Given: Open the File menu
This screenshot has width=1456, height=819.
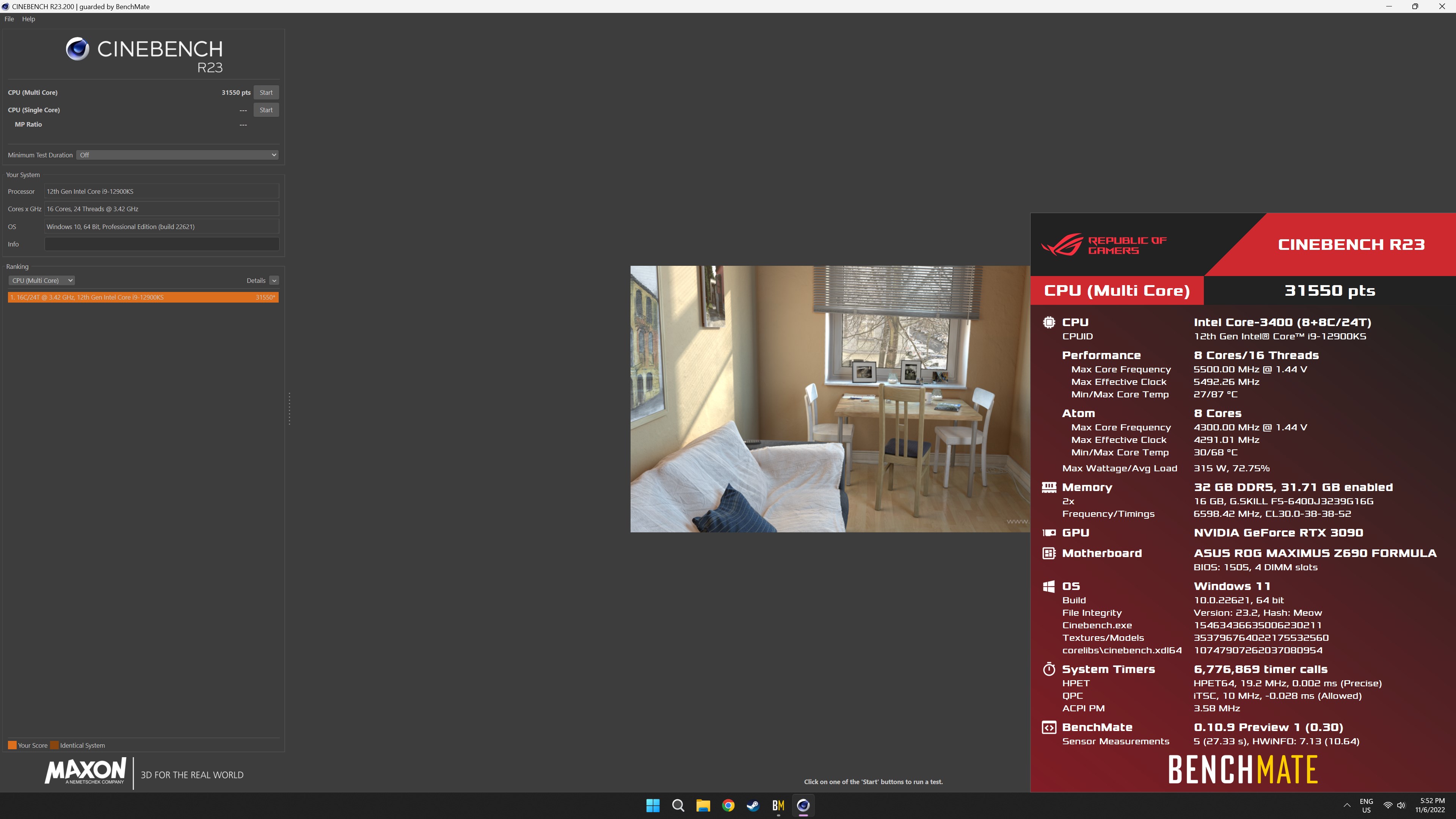Looking at the screenshot, I should click(x=9, y=19).
